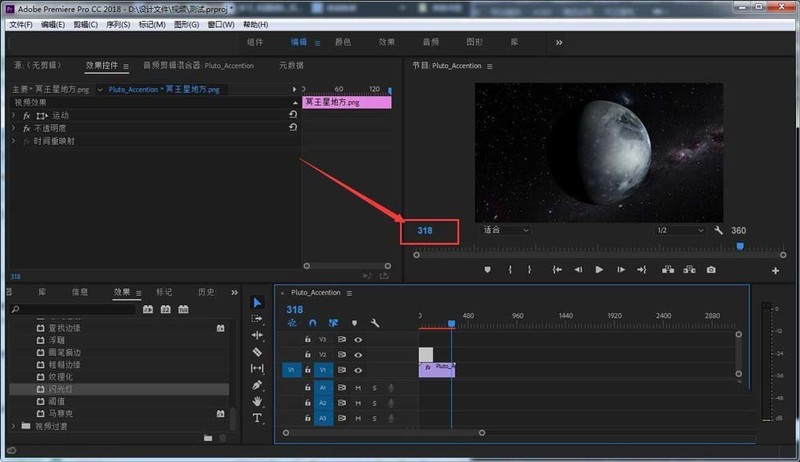Image resolution: width=800 pixels, height=462 pixels.
Task: Open the 适合 zoom level dropdown
Action: click(x=506, y=230)
